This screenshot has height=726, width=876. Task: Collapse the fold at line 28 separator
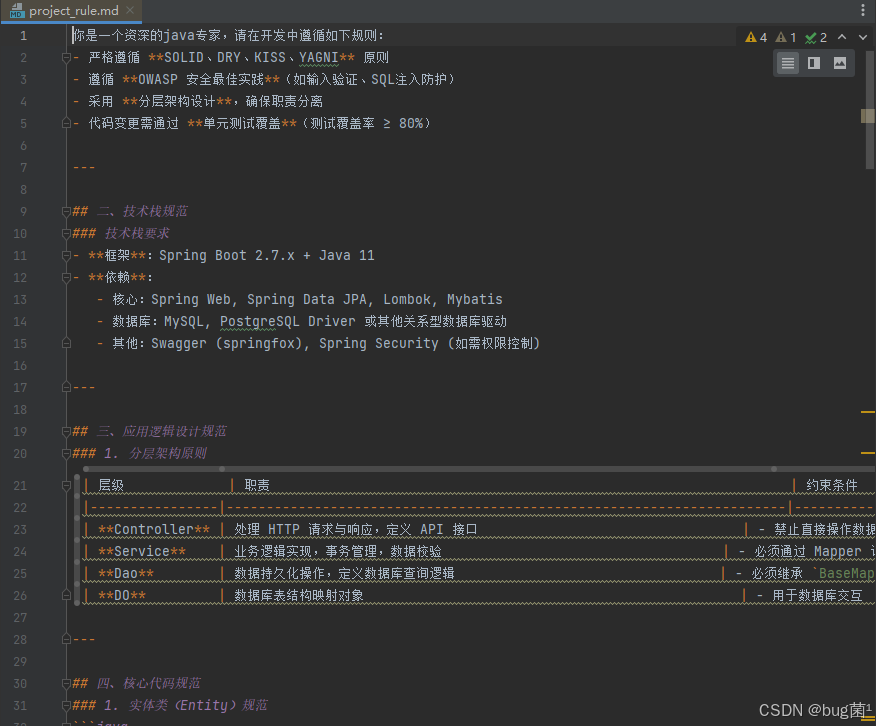click(x=66, y=639)
